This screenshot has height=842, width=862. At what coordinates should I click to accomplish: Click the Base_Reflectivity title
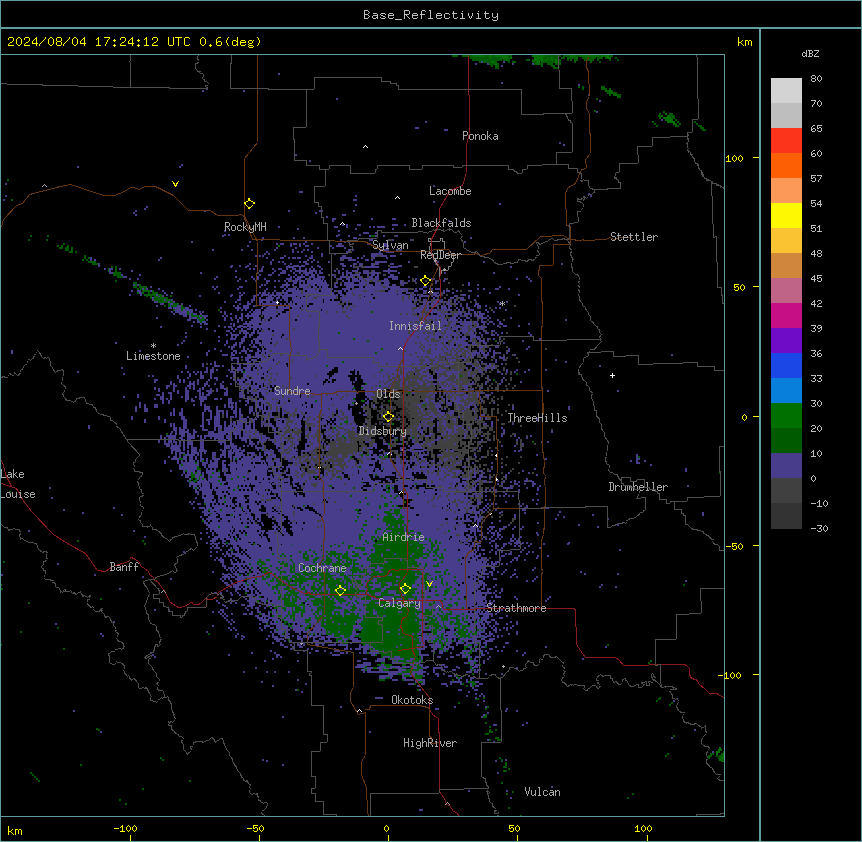[x=431, y=15]
